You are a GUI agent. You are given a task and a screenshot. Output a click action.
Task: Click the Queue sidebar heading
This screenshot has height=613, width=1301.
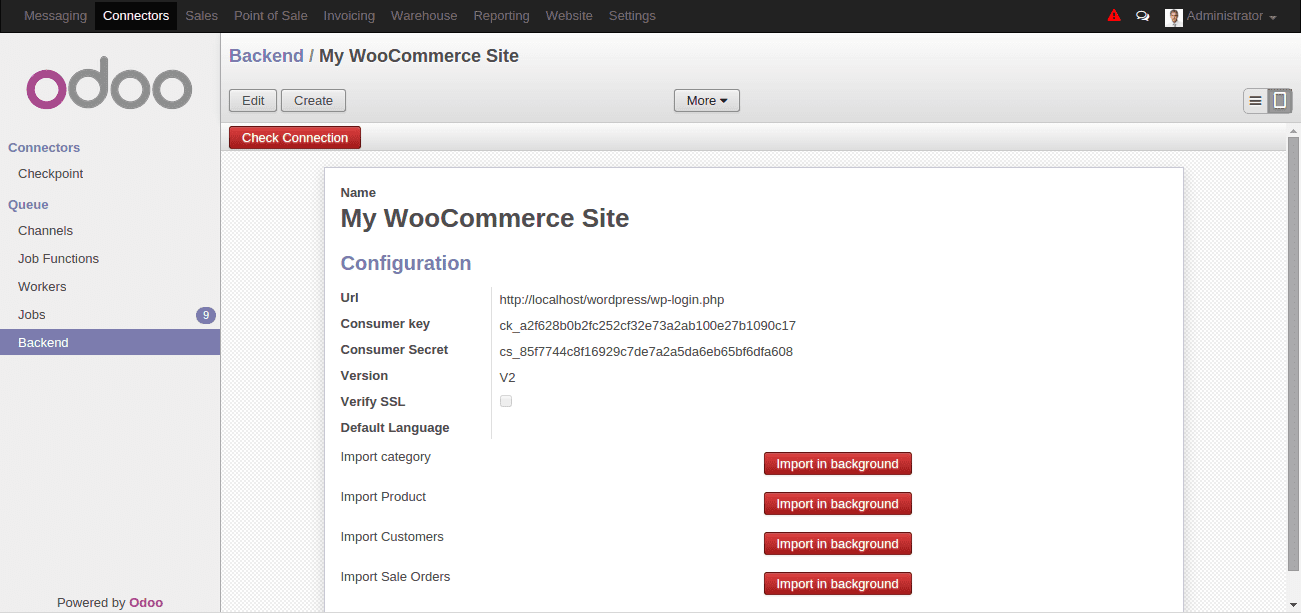28,205
